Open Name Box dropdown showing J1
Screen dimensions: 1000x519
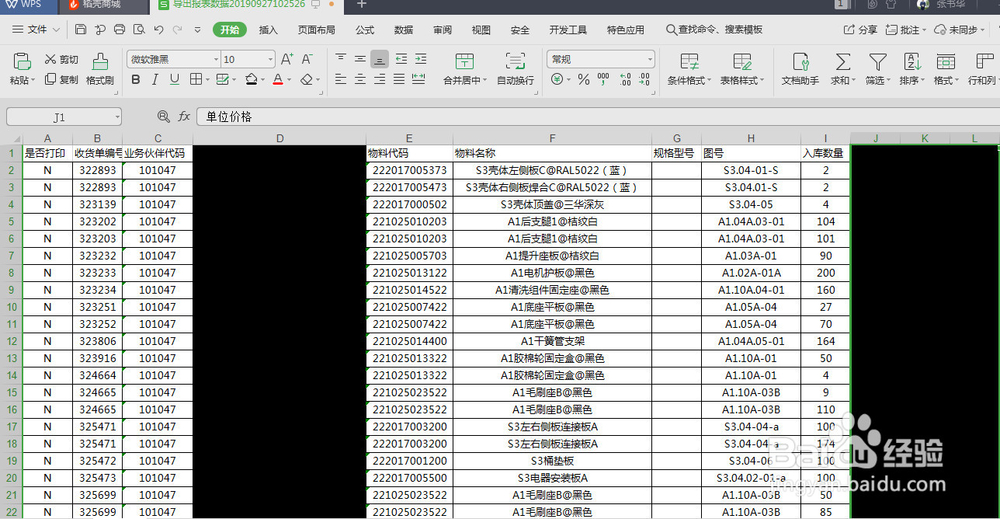[x=117, y=117]
